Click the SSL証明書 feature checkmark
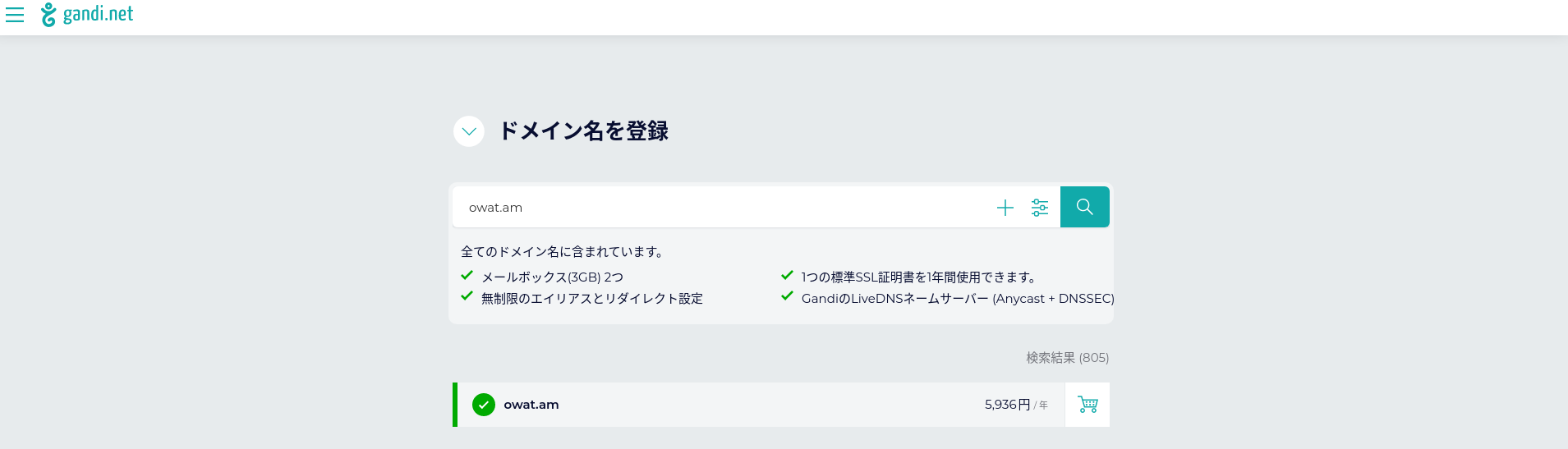The image size is (1568, 449). pyautogui.click(x=787, y=276)
